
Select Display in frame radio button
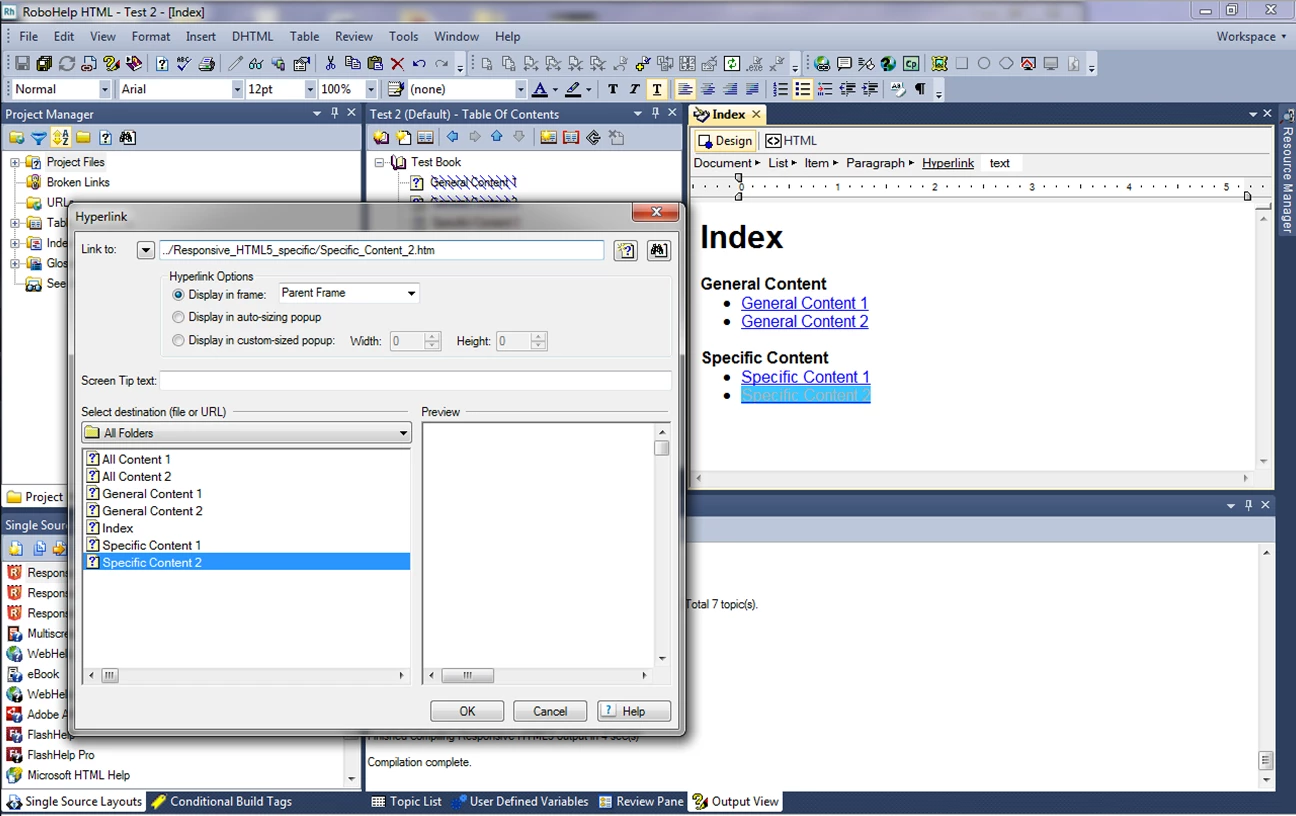[x=179, y=295]
